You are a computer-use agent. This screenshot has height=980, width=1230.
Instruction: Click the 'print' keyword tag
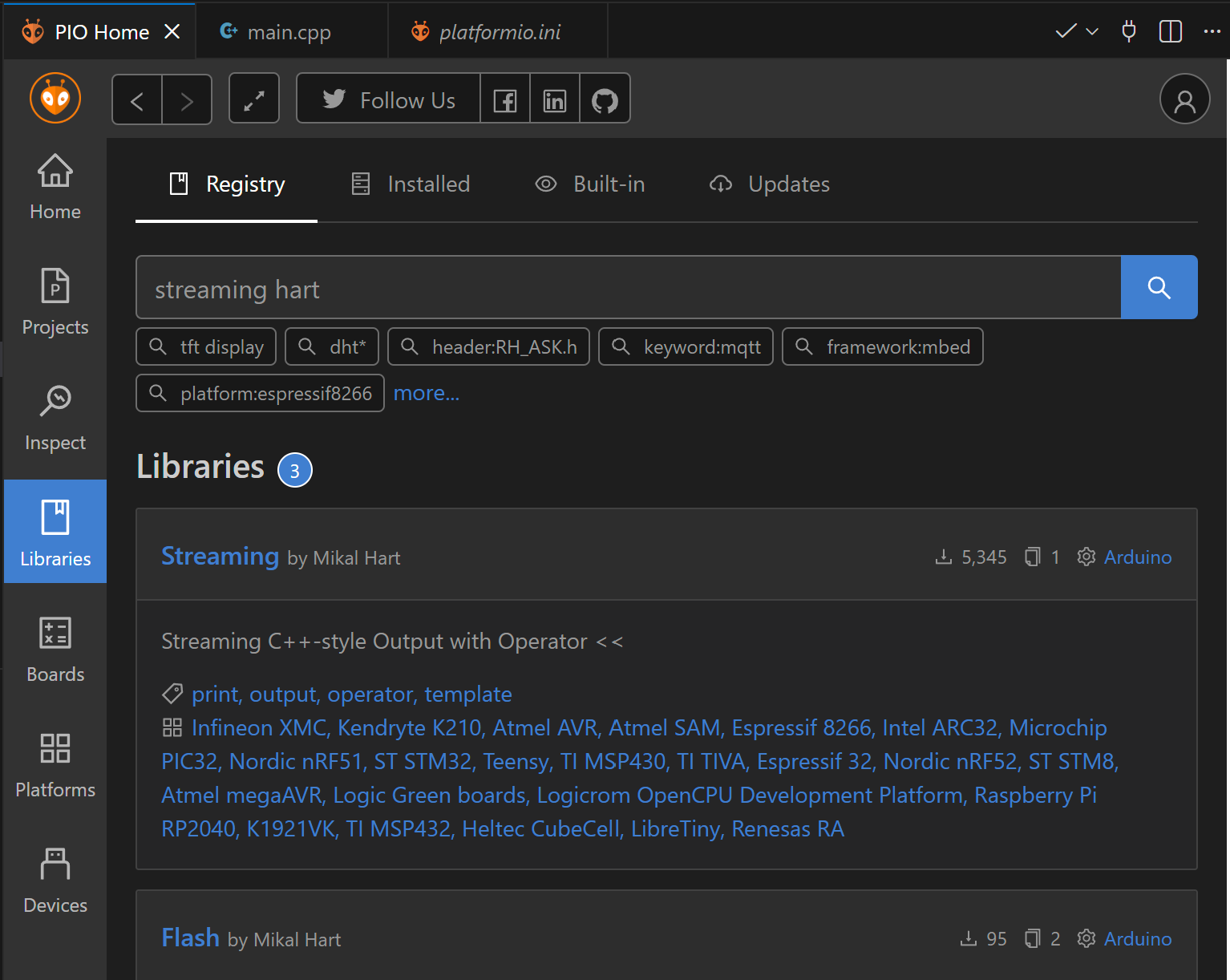pyautogui.click(x=215, y=695)
